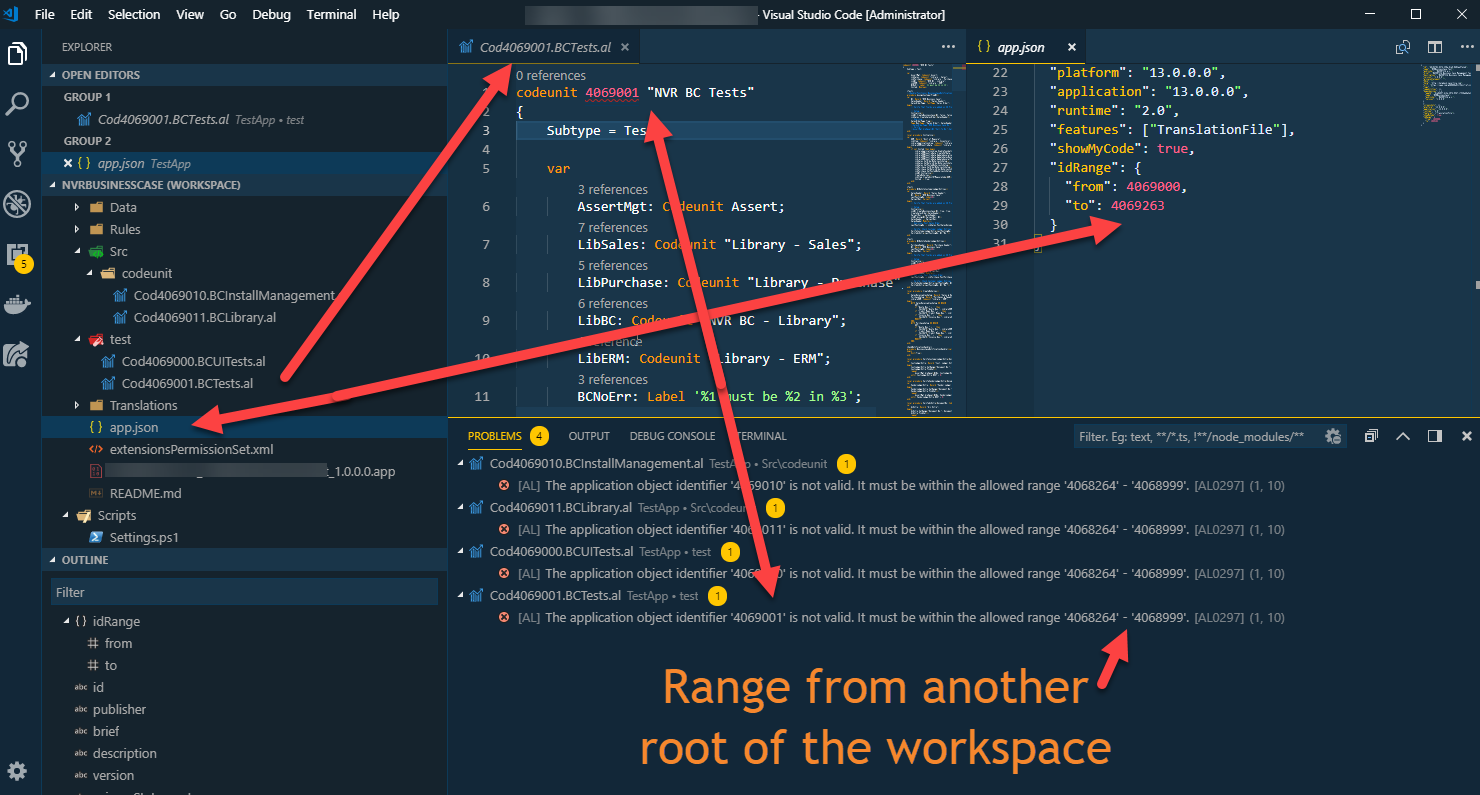Open the Manage settings gear at bottom left
The image size is (1480, 795).
[17, 770]
